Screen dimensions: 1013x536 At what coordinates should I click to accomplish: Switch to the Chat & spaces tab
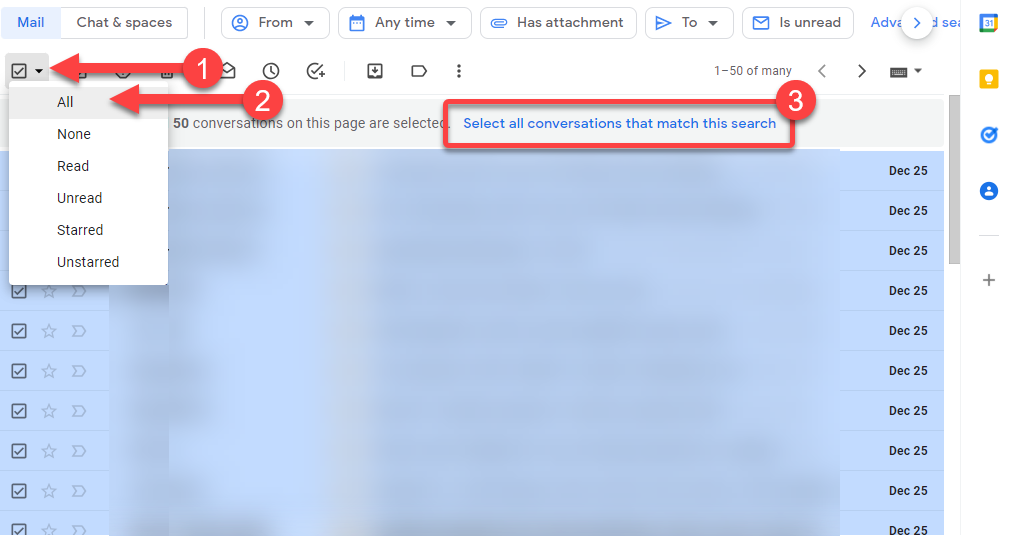coord(125,23)
